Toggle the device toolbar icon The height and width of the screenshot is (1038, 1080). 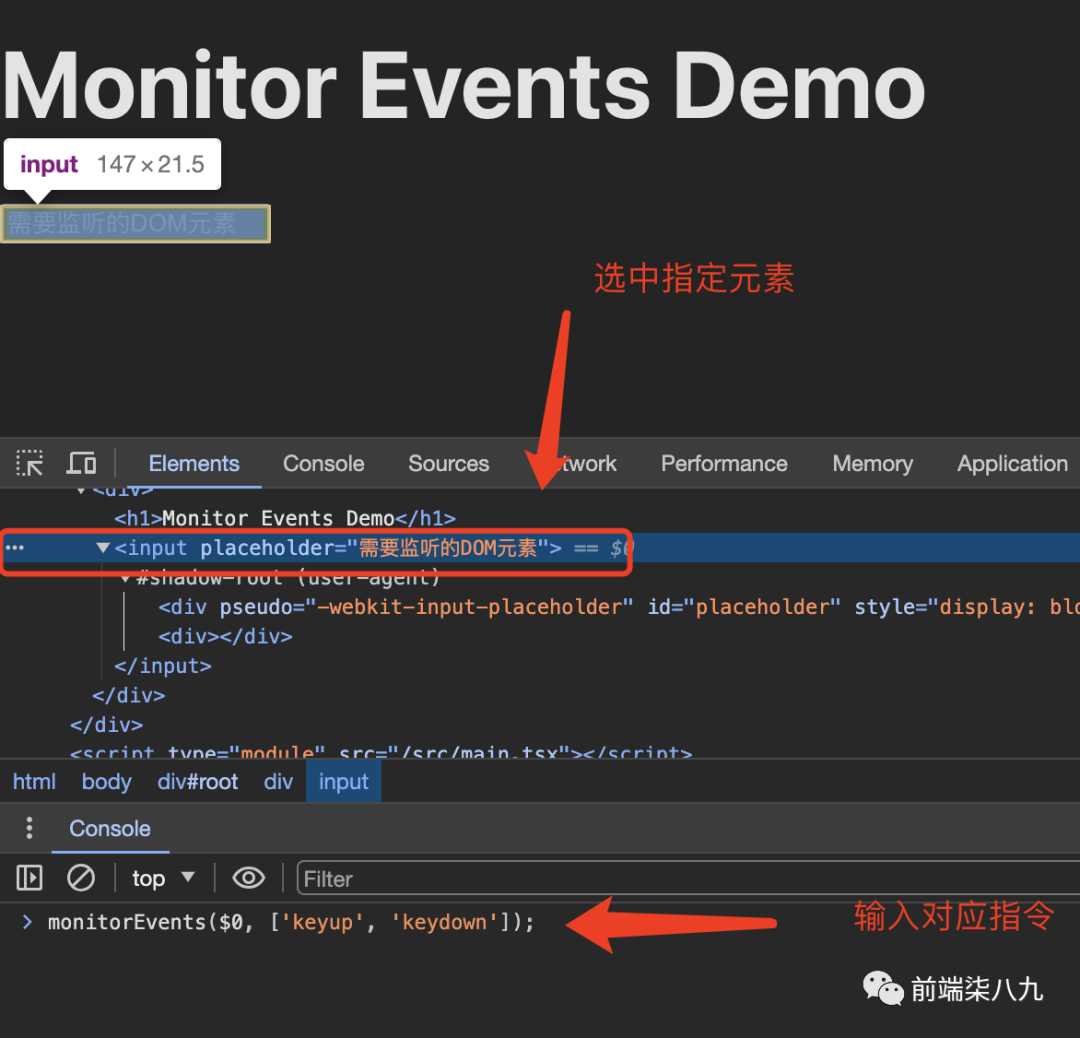click(81, 463)
